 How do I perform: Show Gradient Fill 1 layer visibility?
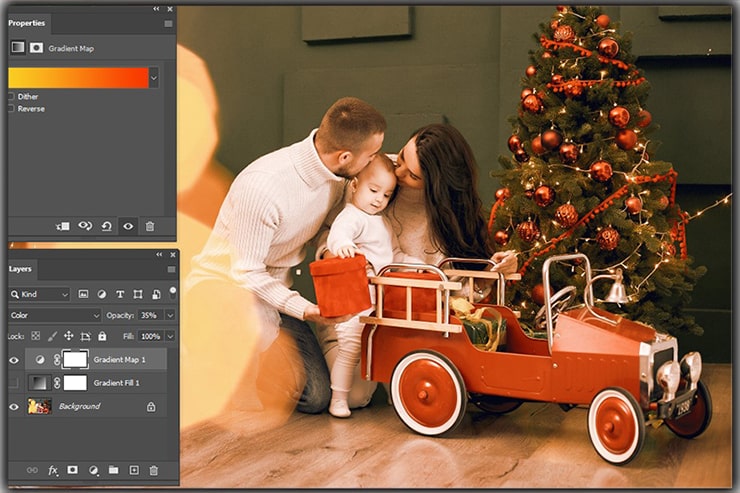[x=14, y=383]
